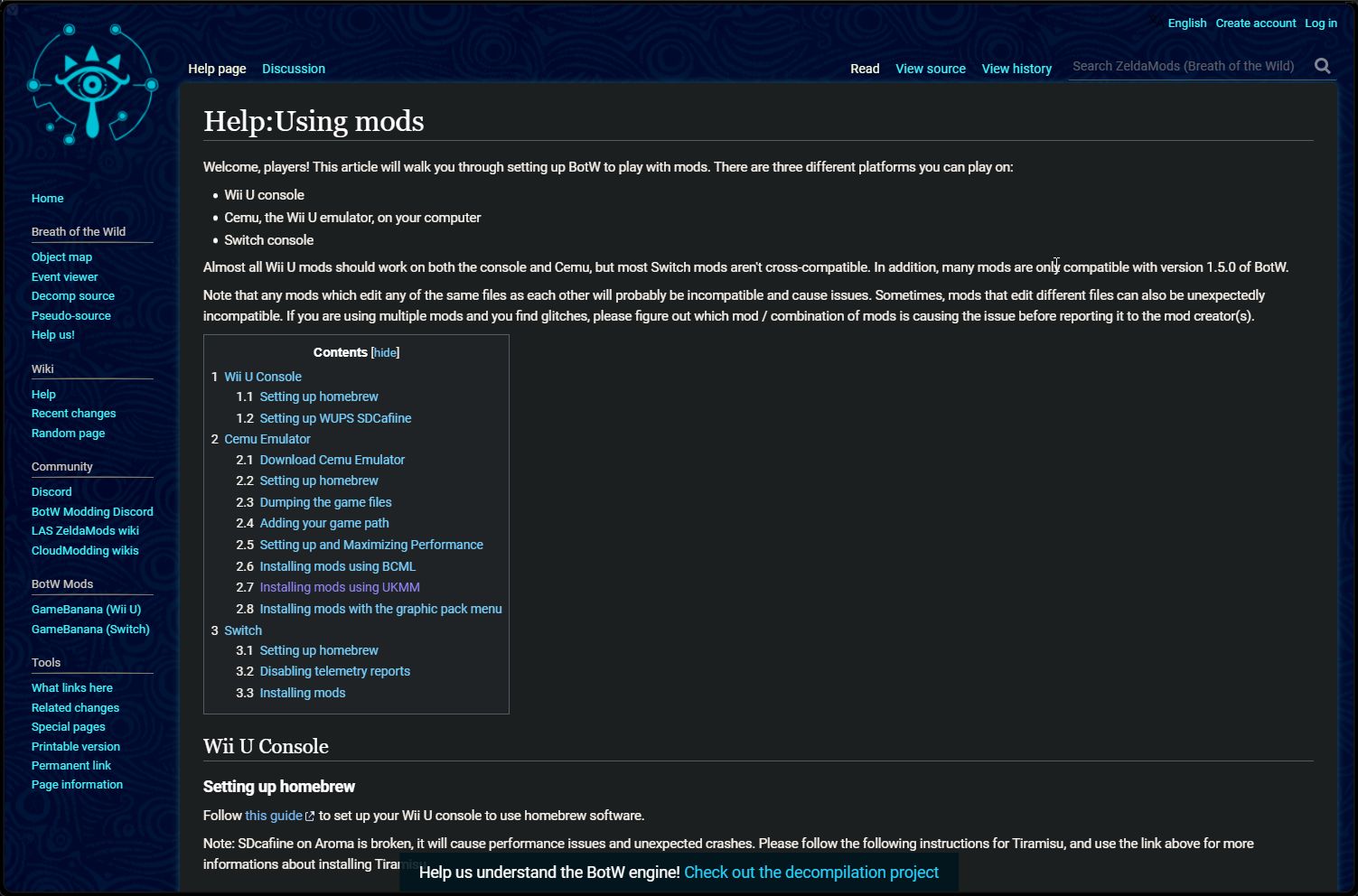The image size is (1358, 896).
Task: Click Permanent link
Action: coord(71,766)
